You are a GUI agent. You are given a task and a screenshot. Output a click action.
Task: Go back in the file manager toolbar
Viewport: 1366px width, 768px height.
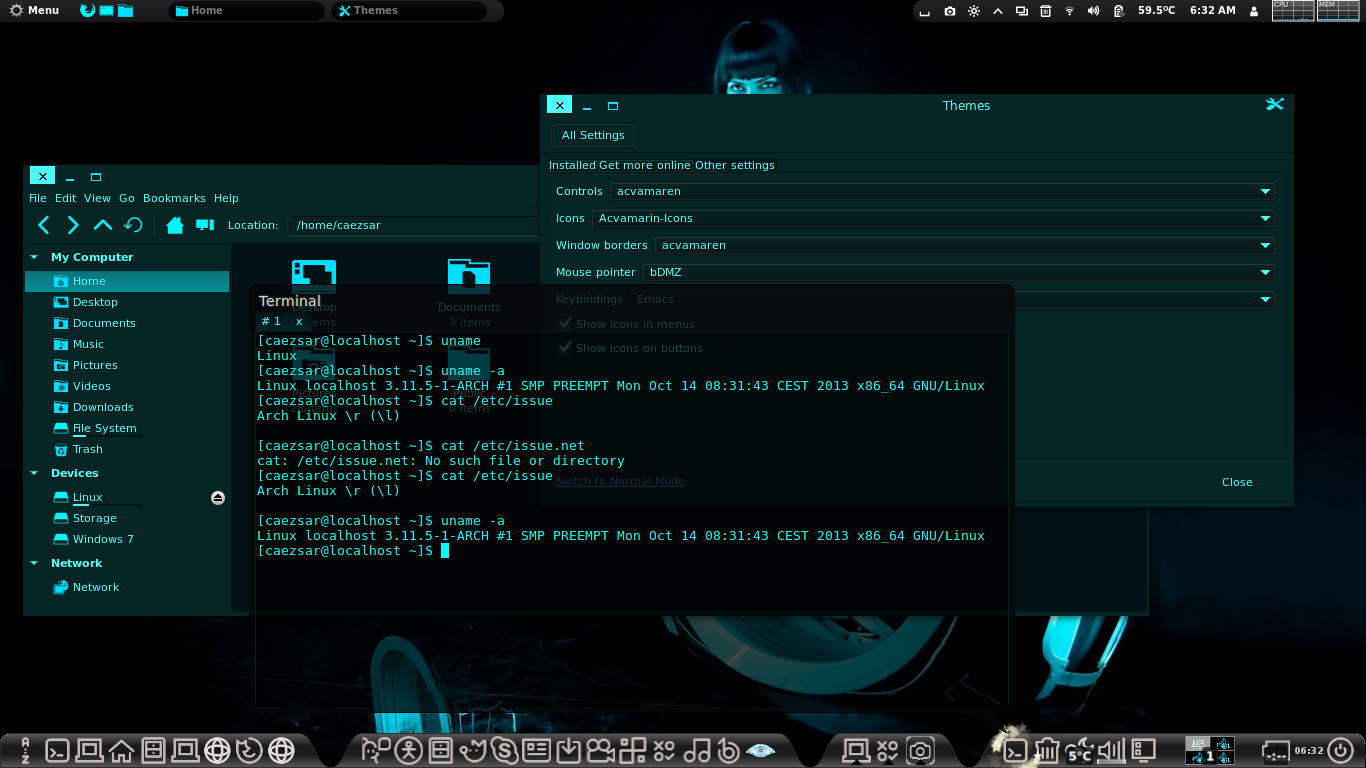pyautogui.click(x=43, y=225)
